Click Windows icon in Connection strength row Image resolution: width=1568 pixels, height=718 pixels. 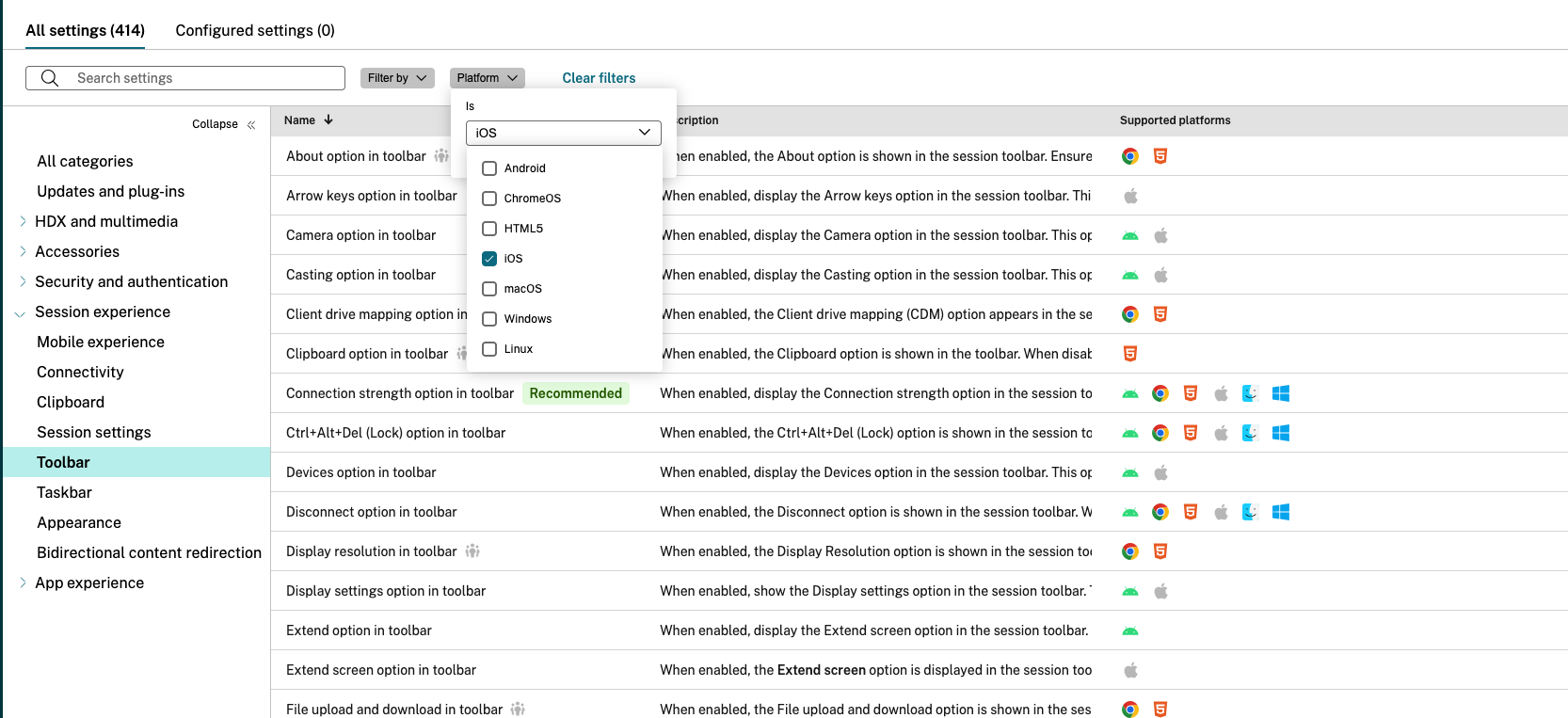point(1280,393)
